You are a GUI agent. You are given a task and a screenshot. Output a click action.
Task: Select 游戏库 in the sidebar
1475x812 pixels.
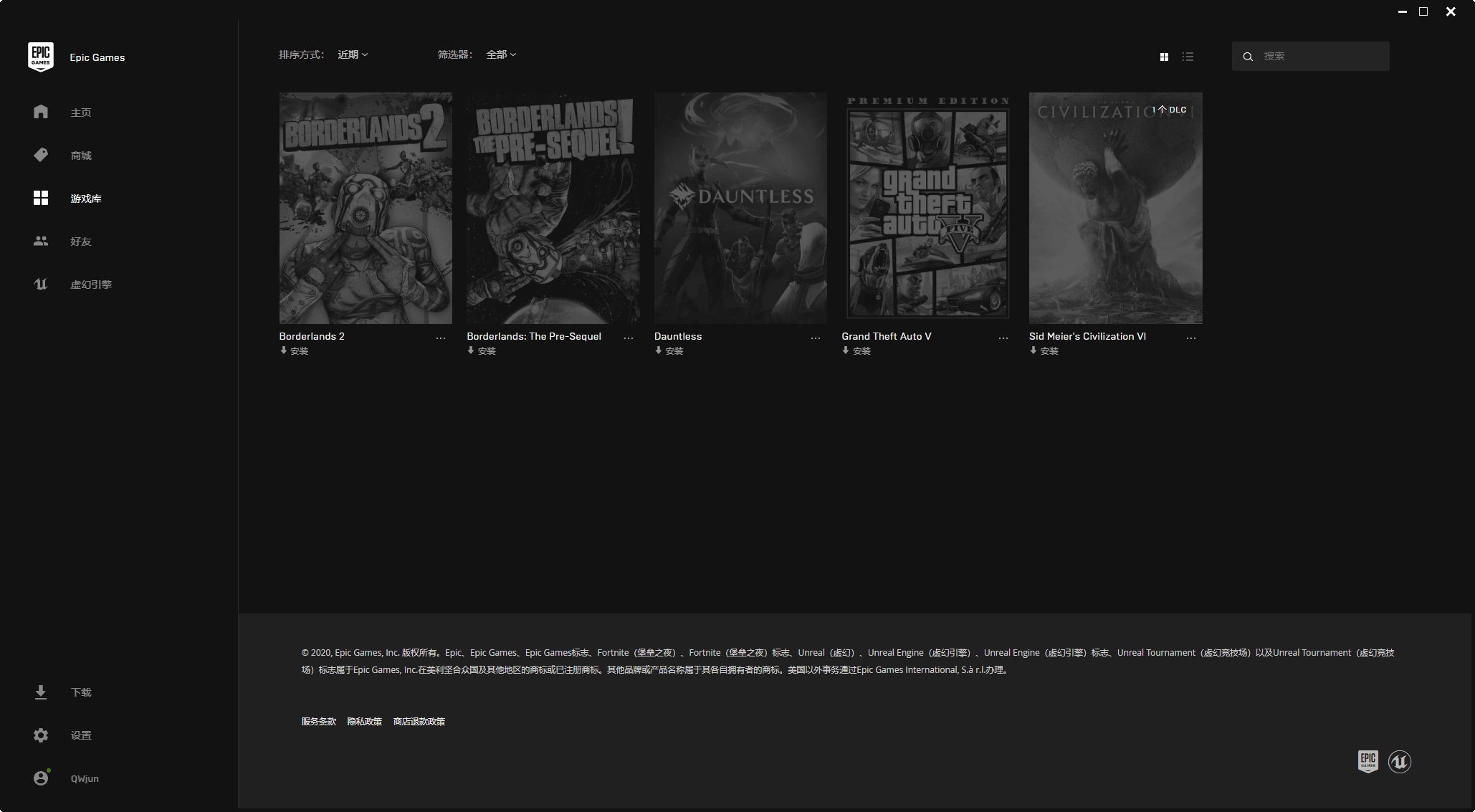click(86, 199)
